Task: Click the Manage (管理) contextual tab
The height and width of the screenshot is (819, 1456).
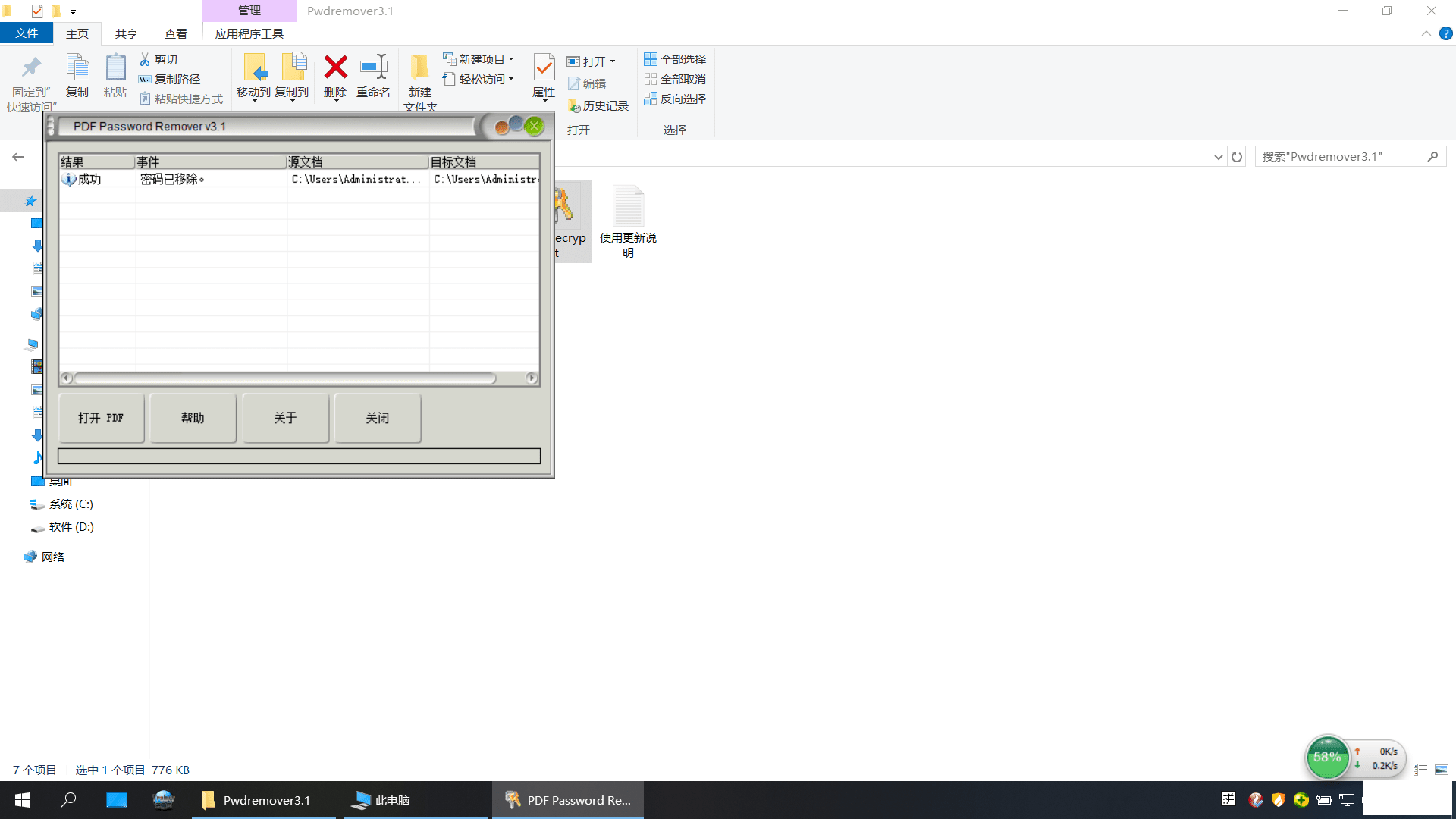Action: coord(249,11)
